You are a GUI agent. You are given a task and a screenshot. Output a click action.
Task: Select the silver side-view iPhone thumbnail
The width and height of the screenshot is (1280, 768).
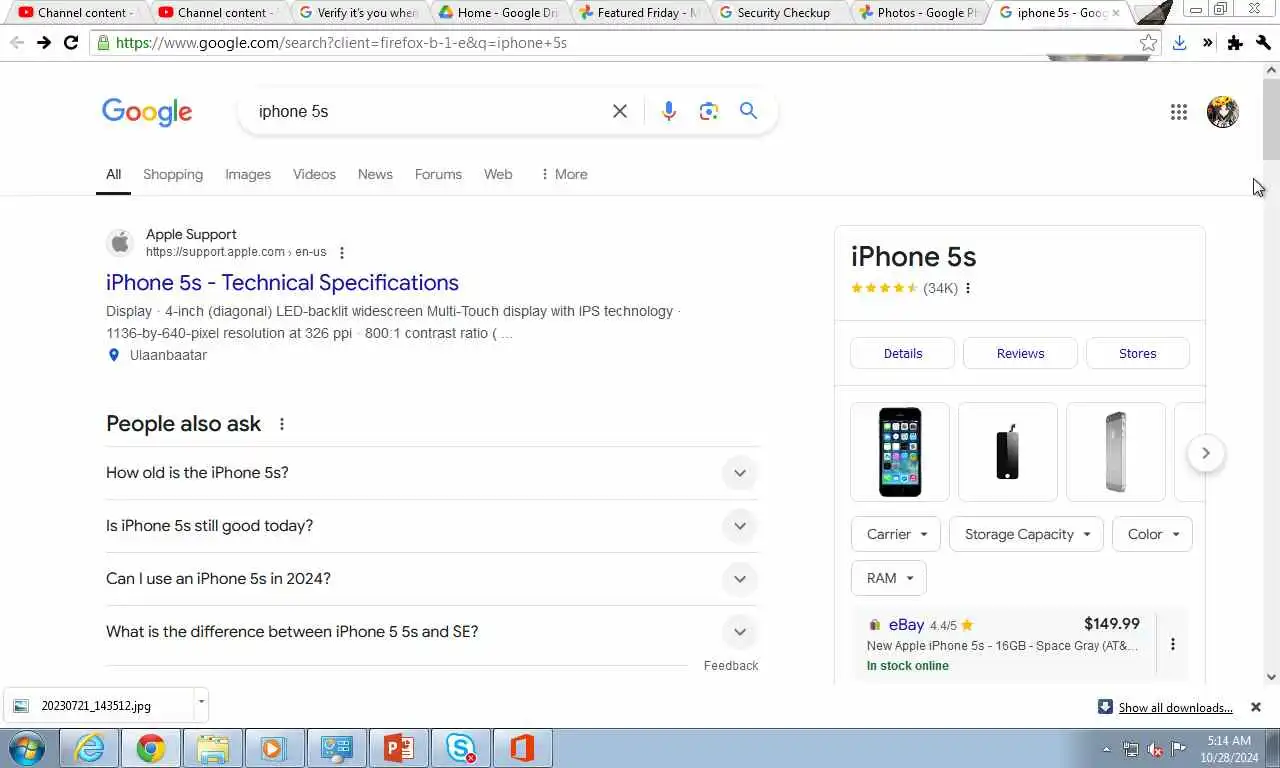[1116, 452]
